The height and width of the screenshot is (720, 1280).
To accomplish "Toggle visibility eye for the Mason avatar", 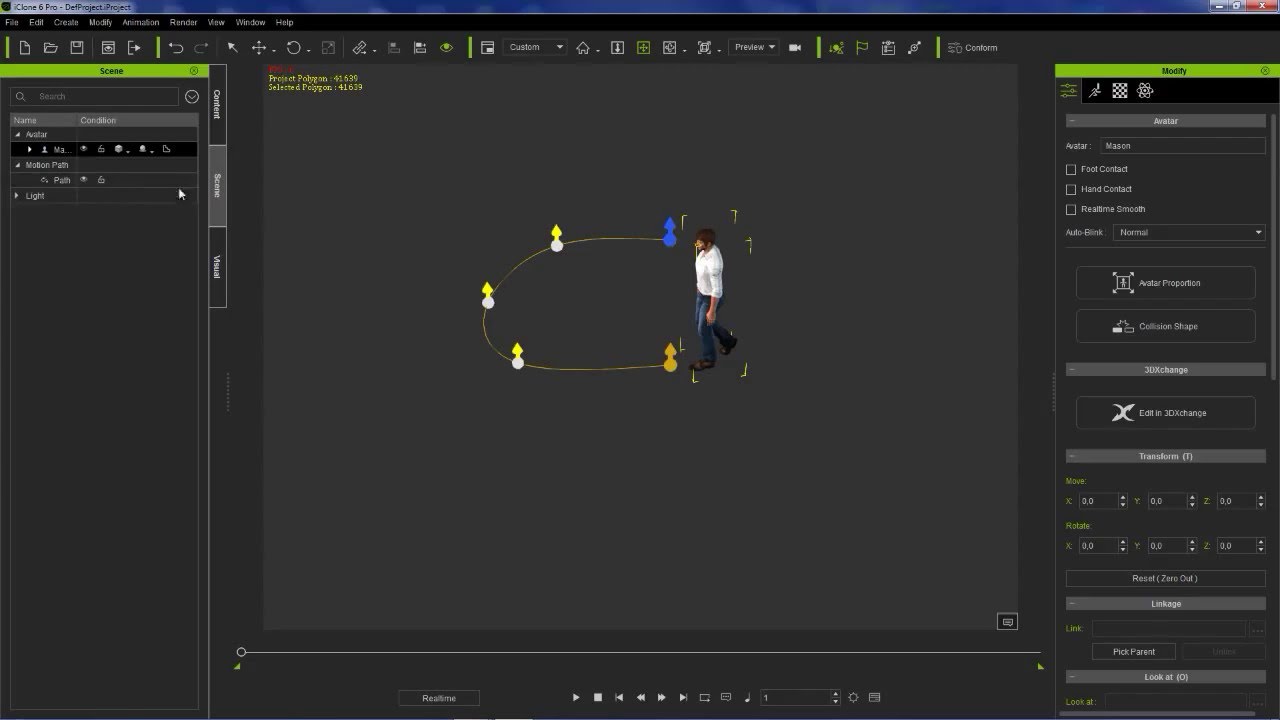I will click(84, 149).
